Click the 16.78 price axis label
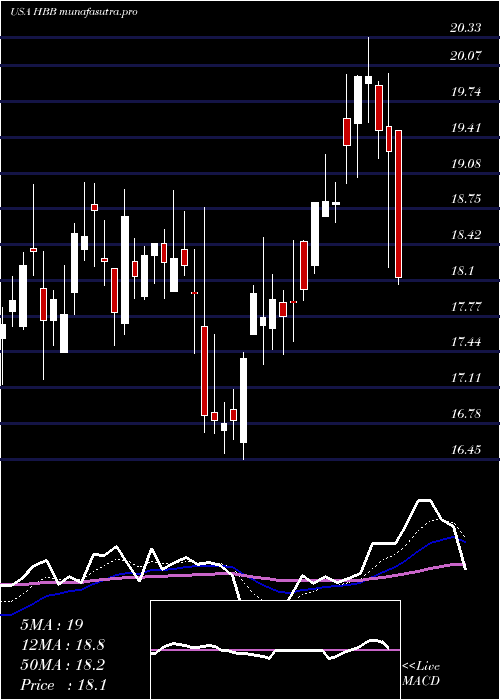 (x=466, y=414)
